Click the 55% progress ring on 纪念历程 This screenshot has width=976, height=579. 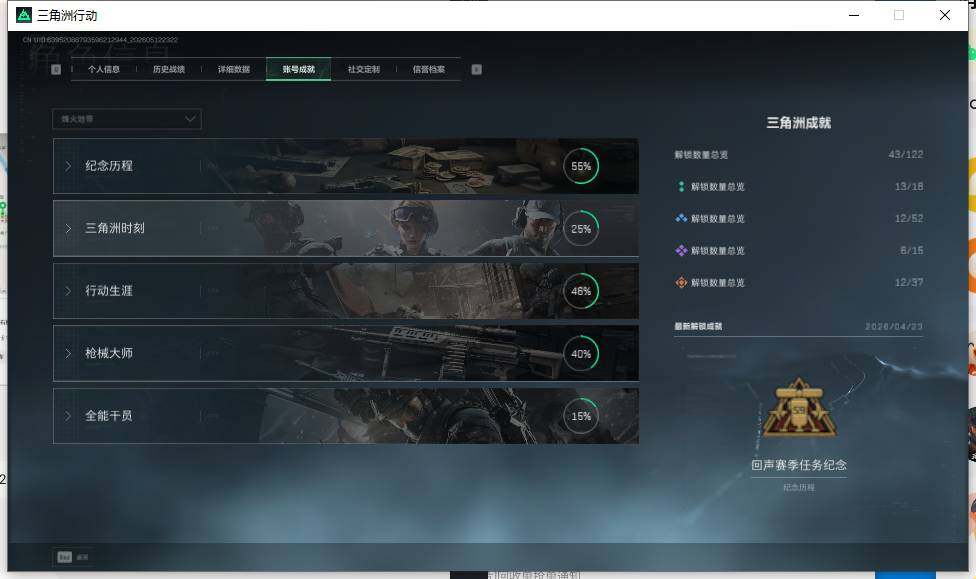(581, 166)
